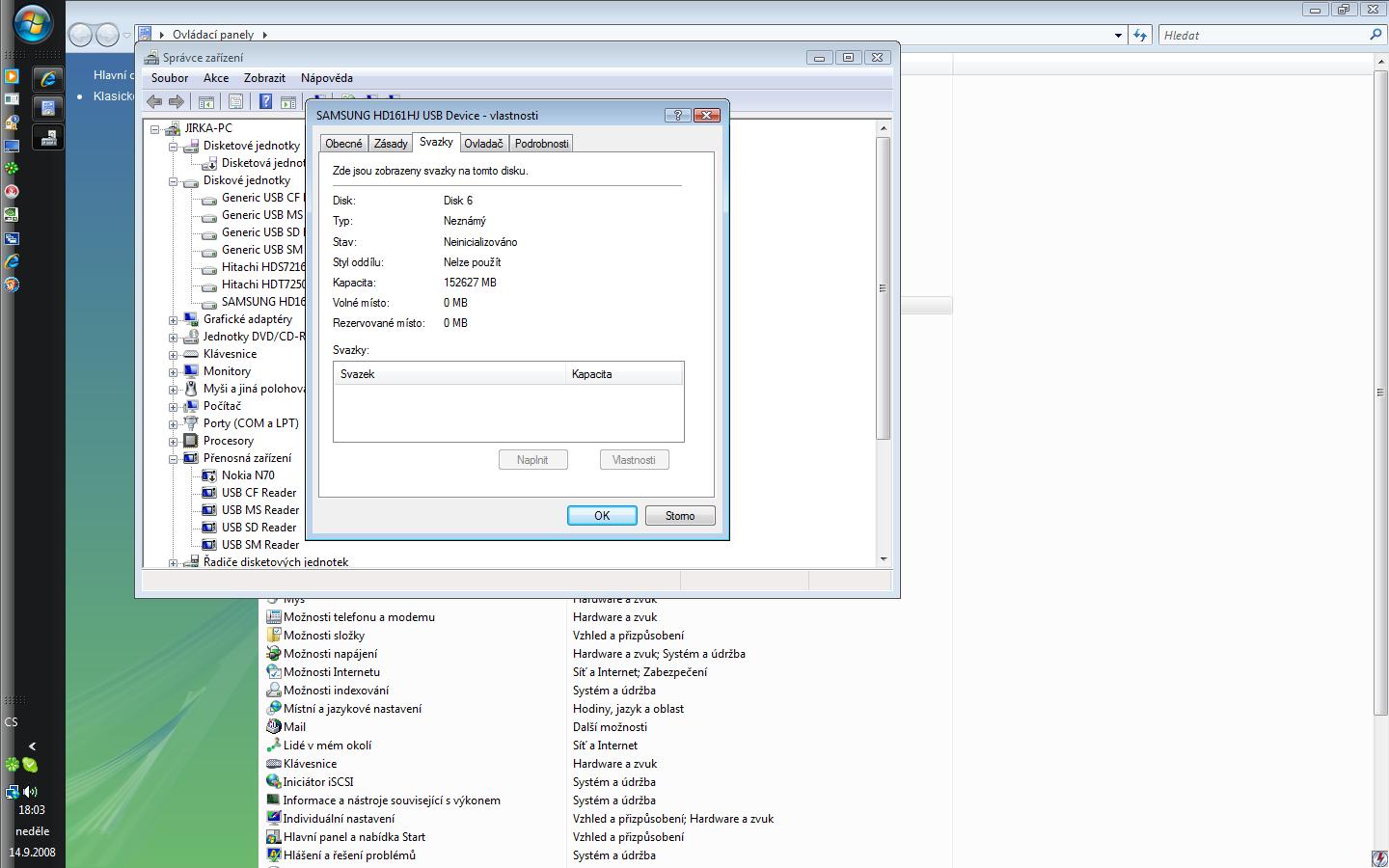Open the Windows Start orb

[33, 24]
